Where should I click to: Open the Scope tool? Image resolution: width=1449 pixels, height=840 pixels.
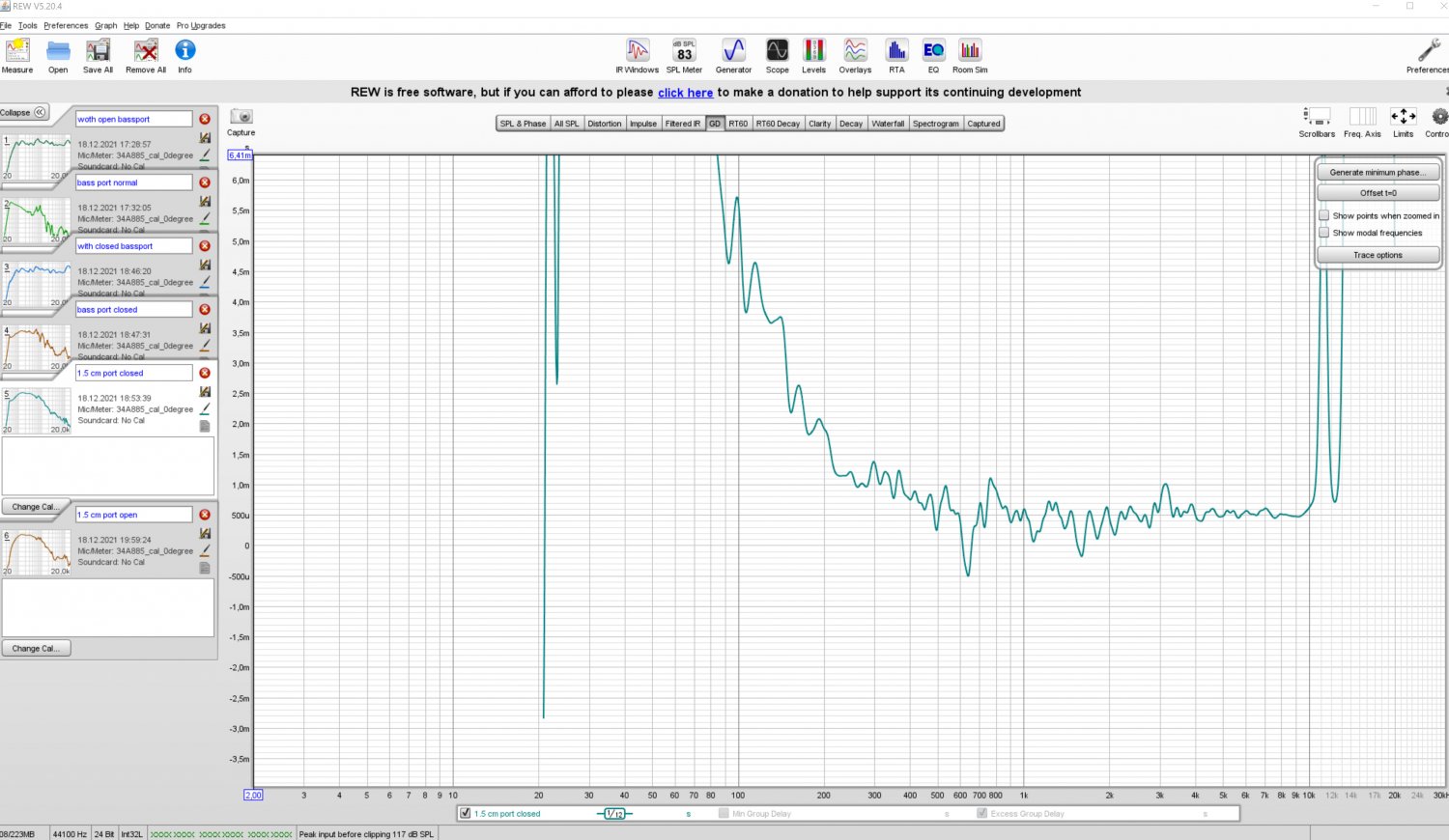[778, 56]
